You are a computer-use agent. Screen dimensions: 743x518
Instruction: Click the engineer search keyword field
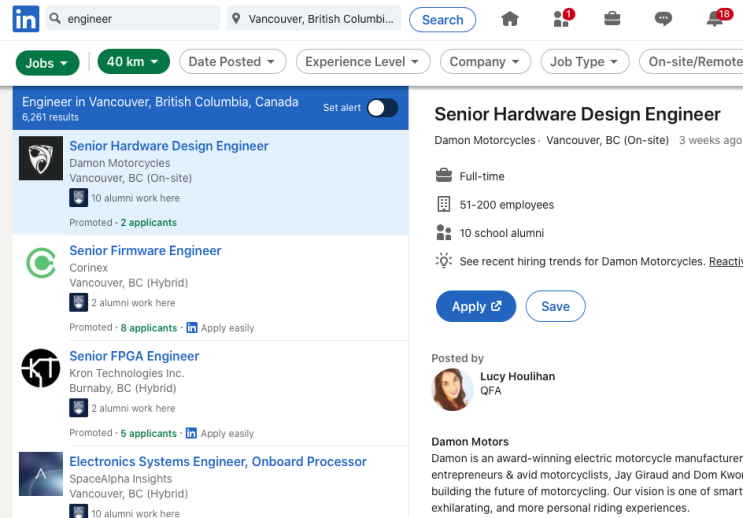(x=133, y=18)
